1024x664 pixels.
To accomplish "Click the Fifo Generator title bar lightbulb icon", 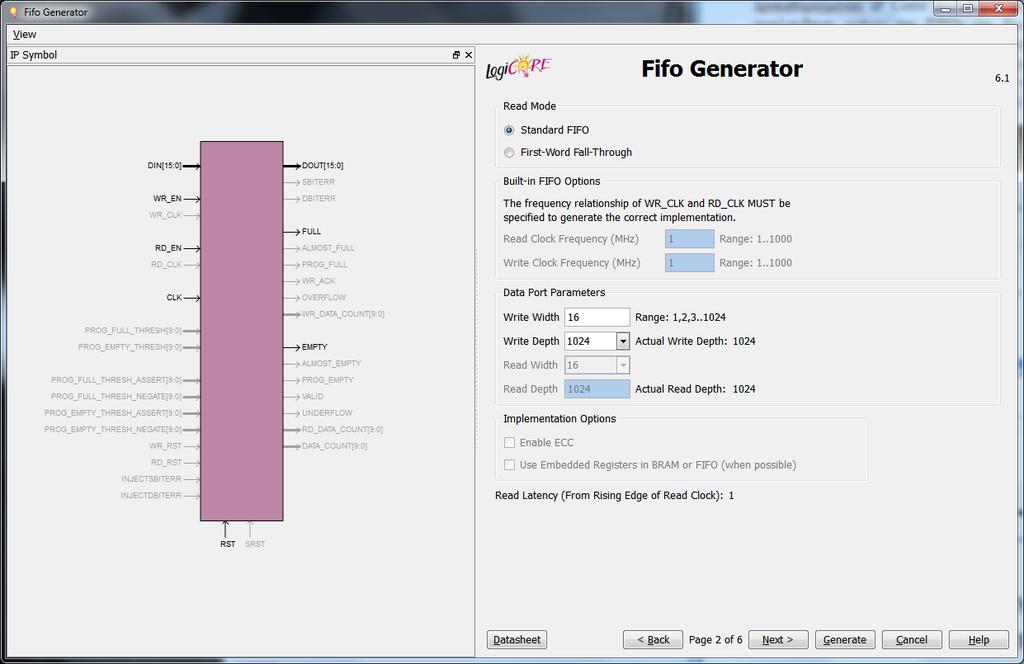I will pyautogui.click(x=12, y=12).
